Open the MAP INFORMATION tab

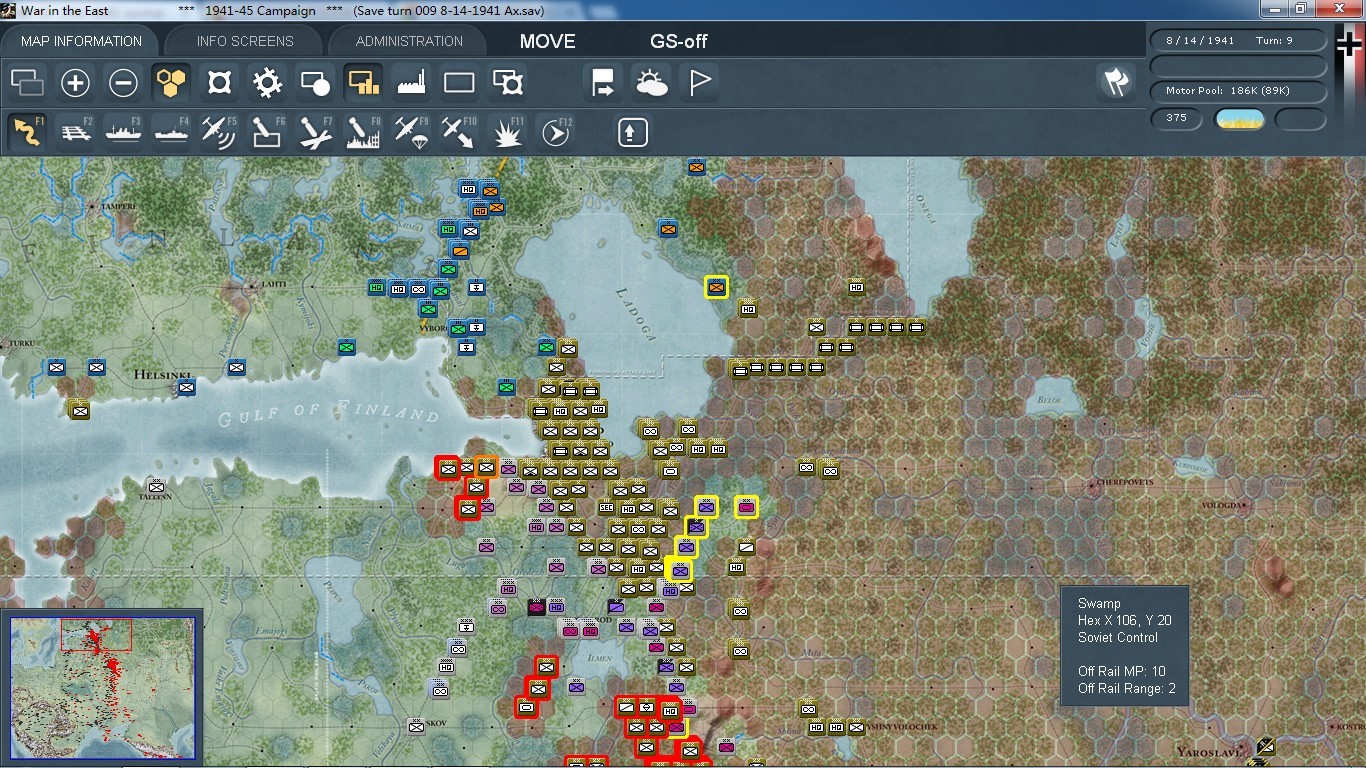click(x=81, y=41)
